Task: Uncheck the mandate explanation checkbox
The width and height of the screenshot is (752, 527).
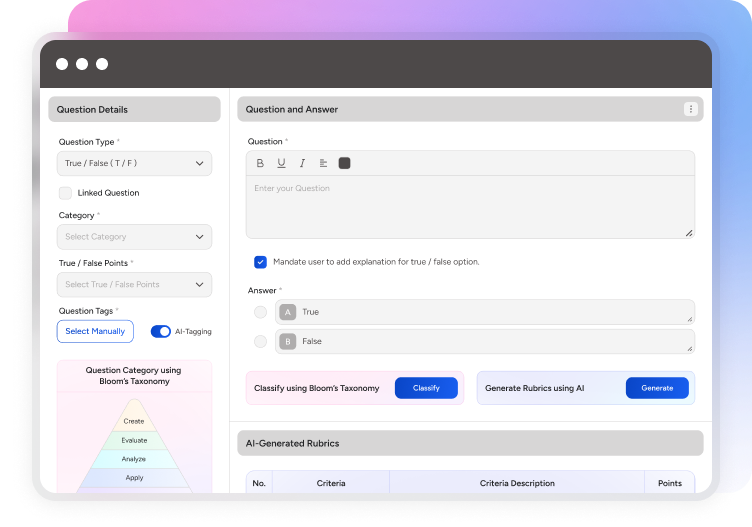Action: pos(260,262)
